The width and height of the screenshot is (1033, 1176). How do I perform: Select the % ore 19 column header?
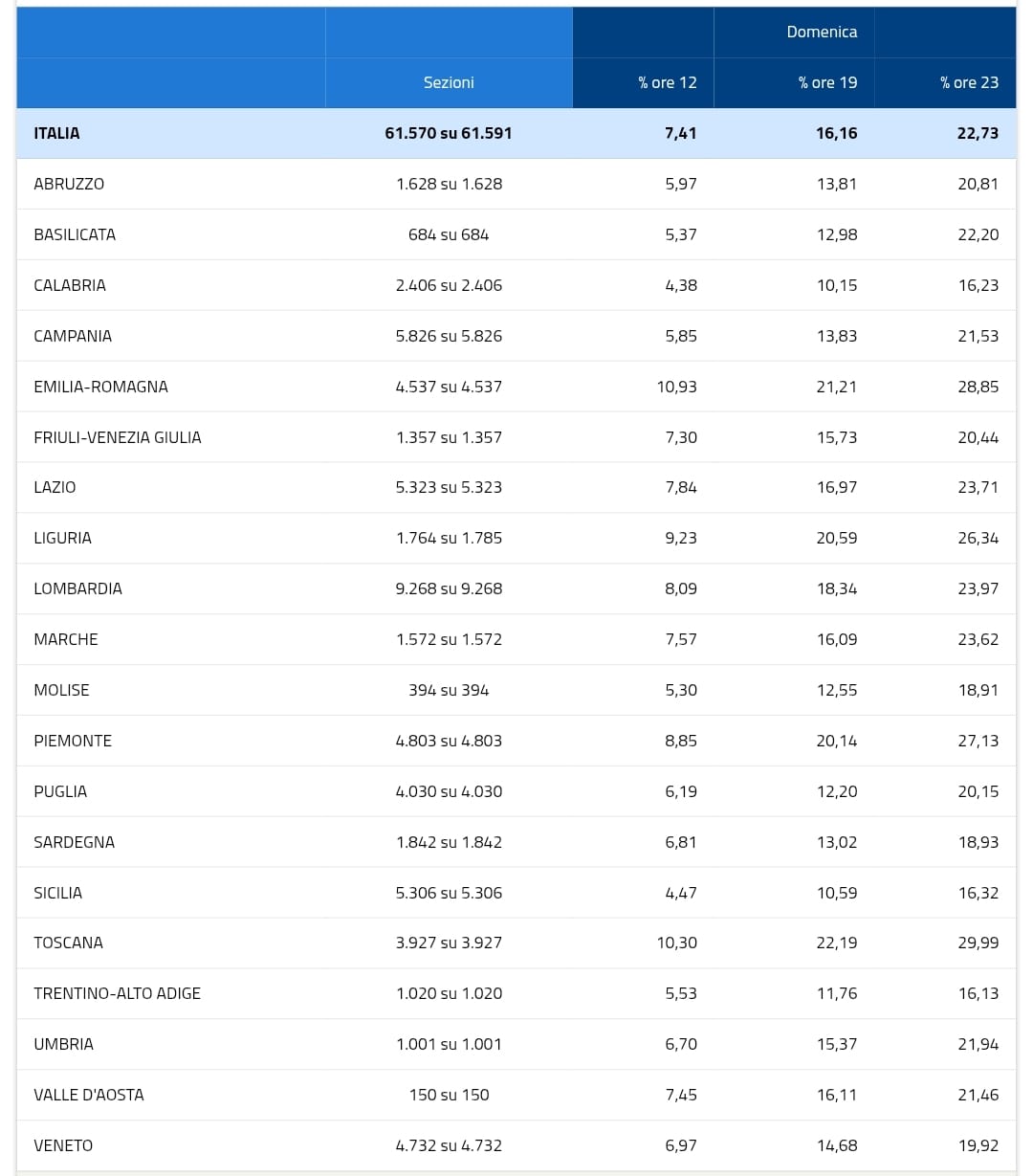828,82
